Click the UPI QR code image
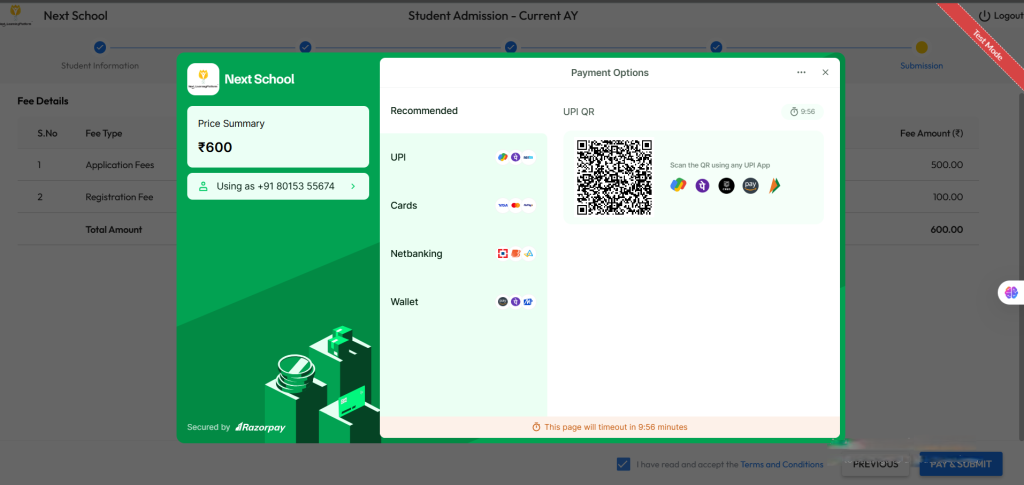This screenshot has height=485, width=1024. point(615,177)
